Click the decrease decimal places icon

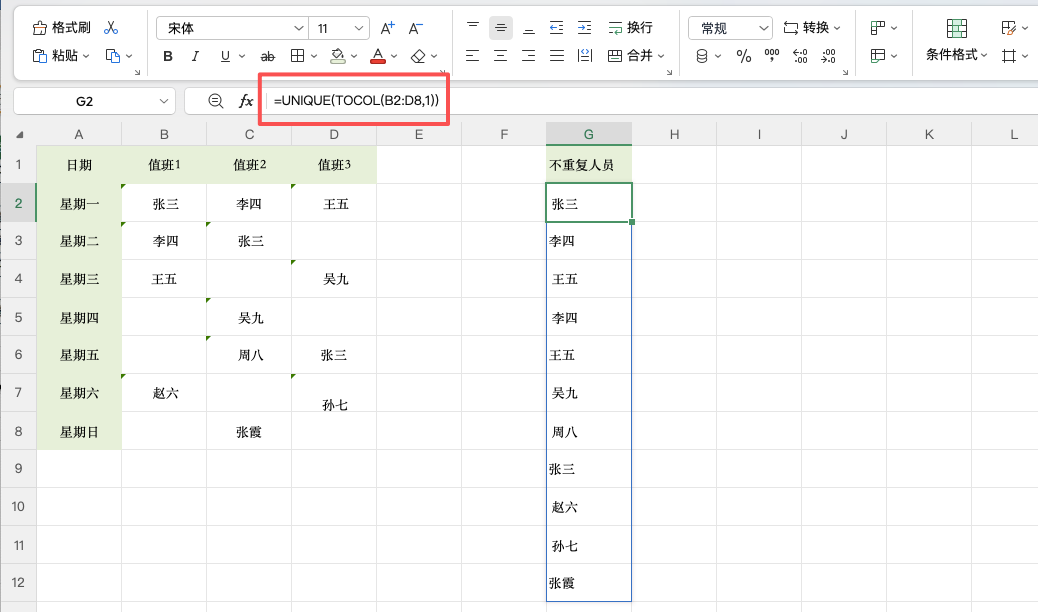(829, 56)
